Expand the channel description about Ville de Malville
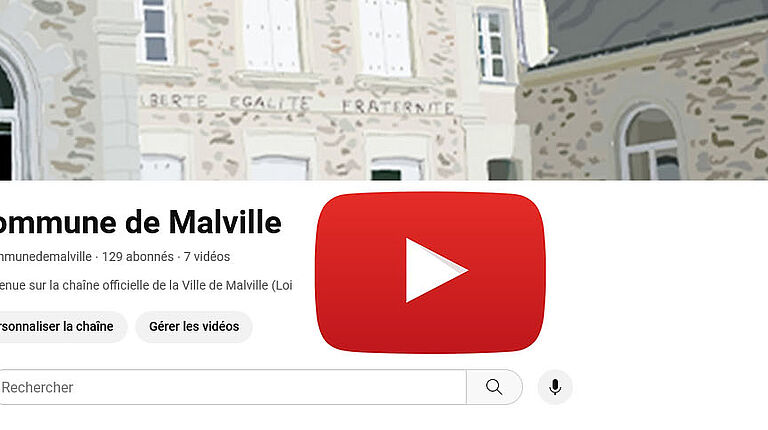 [x=146, y=285]
